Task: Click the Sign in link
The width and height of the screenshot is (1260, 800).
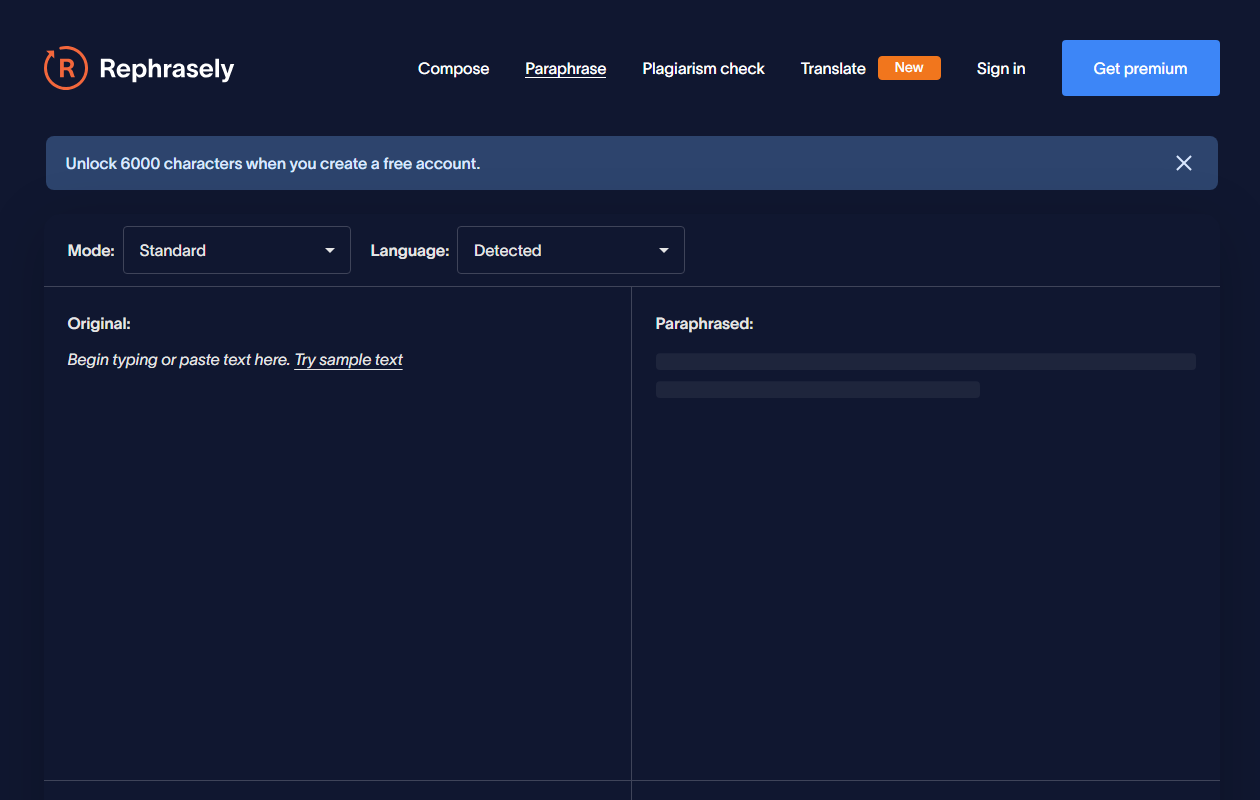Action: click(1000, 69)
